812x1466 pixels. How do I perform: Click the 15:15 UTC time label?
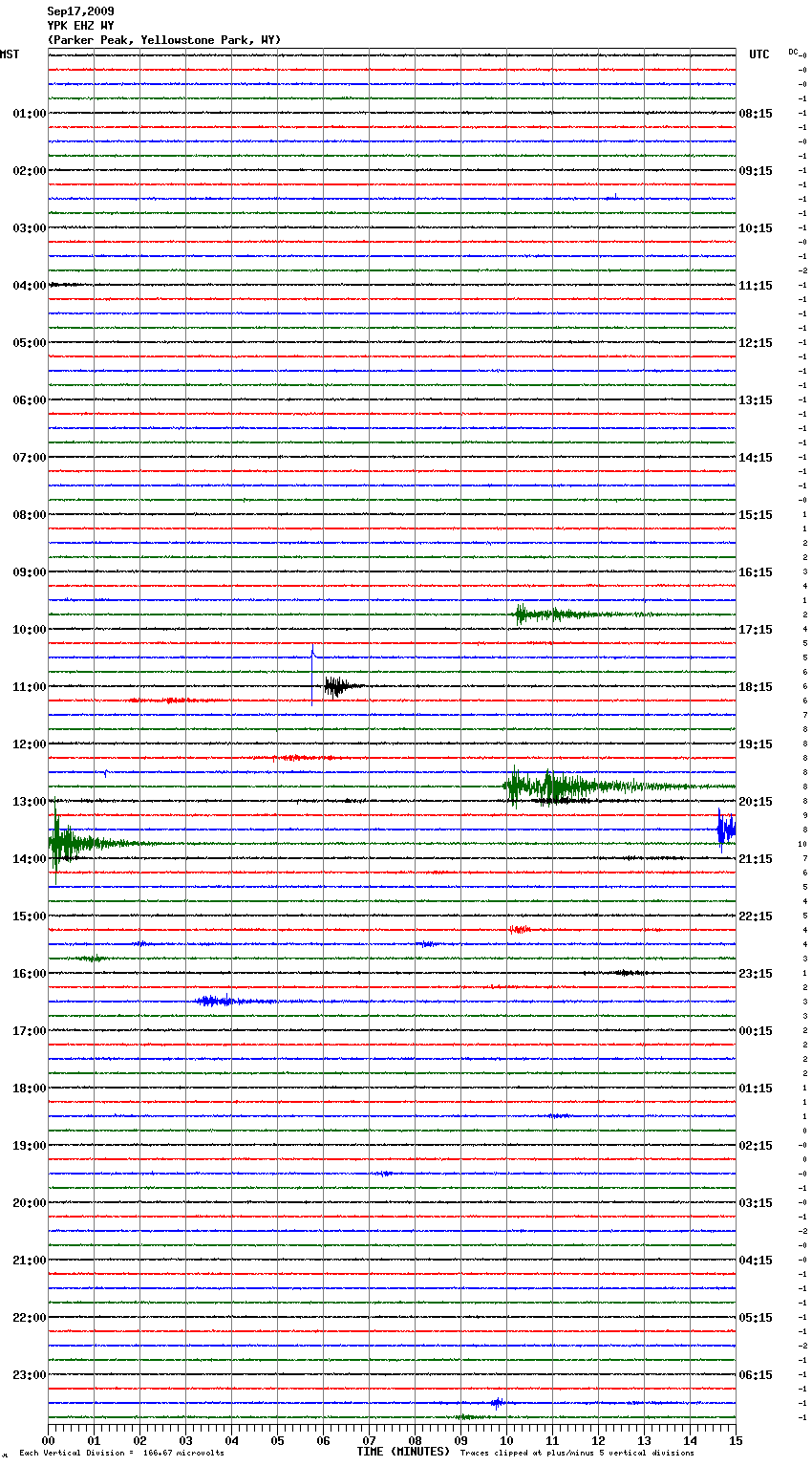coord(756,515)
